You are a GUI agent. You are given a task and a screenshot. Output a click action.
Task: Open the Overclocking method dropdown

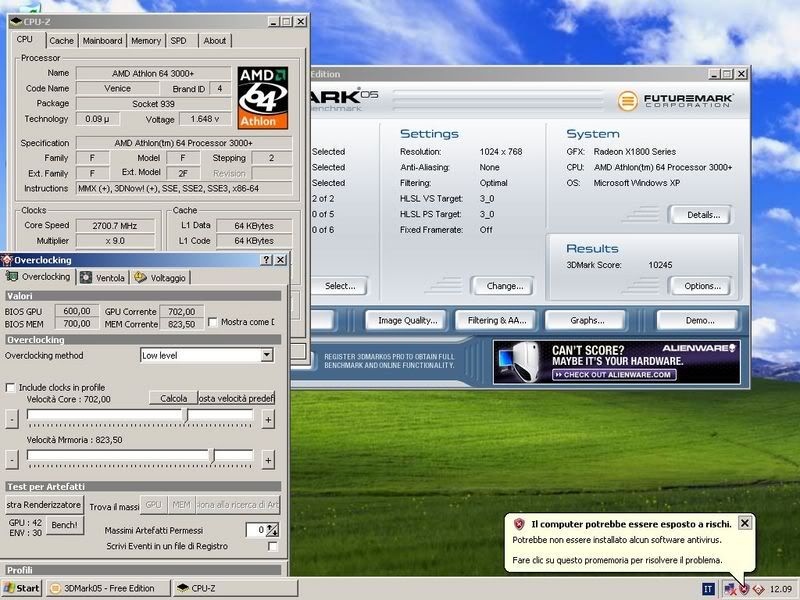(267, 355)
